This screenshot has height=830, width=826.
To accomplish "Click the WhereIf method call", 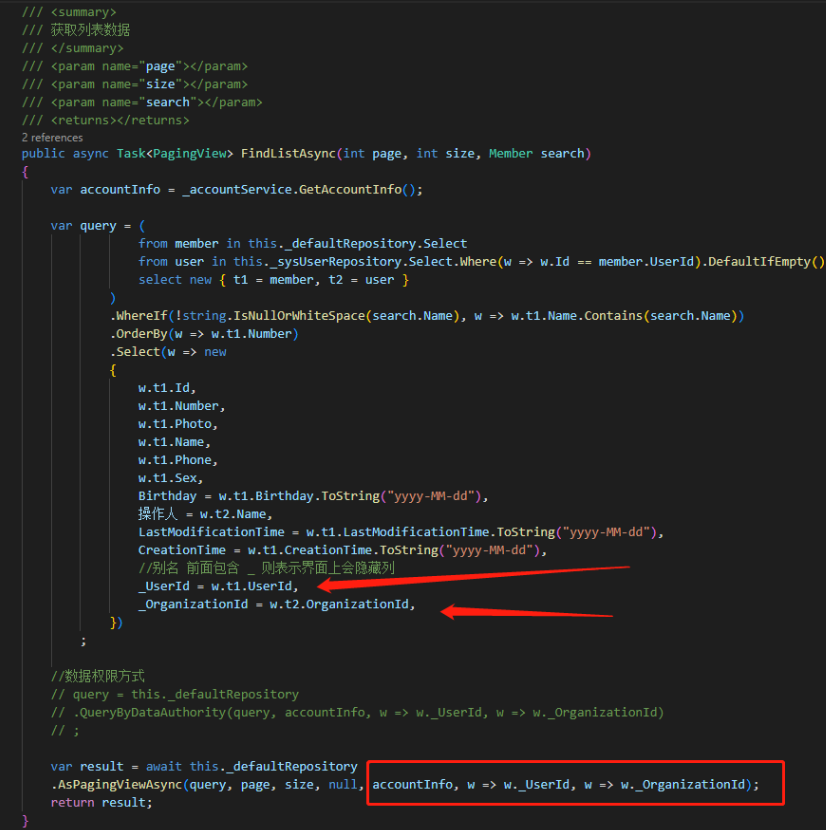I will pyautogui.click(x=142, y=315).
